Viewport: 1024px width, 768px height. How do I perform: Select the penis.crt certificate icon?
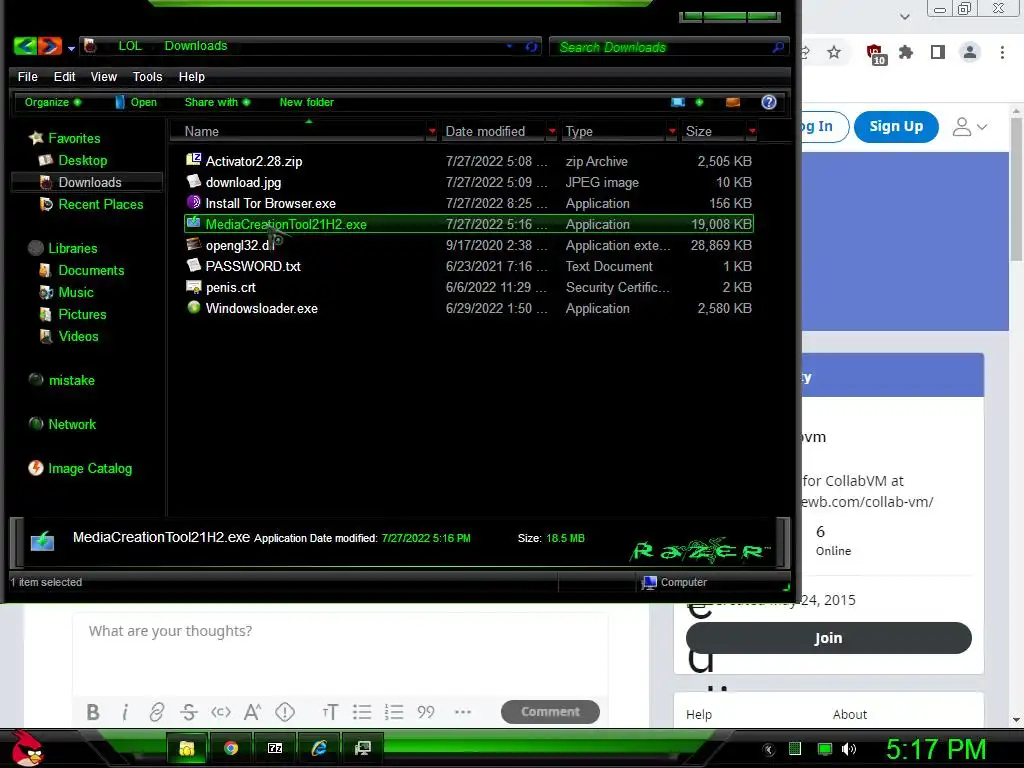[193, 286]
